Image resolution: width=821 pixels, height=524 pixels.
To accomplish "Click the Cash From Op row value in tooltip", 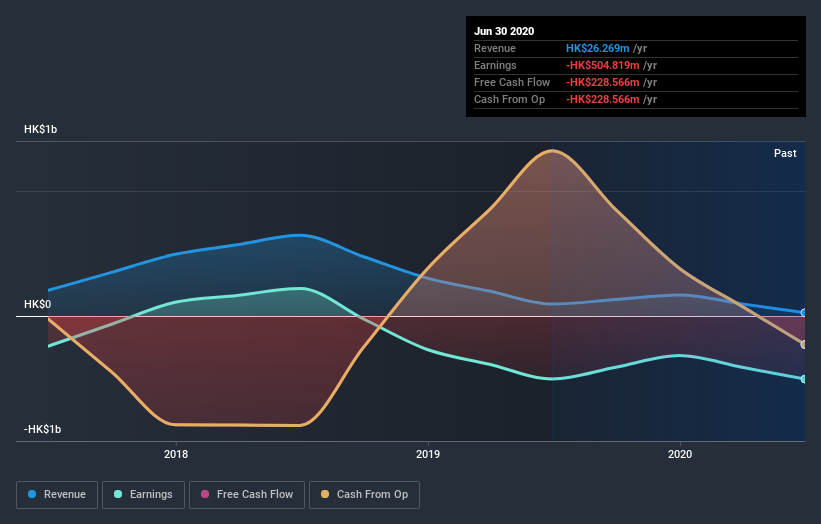I will [x=603, y=99].
